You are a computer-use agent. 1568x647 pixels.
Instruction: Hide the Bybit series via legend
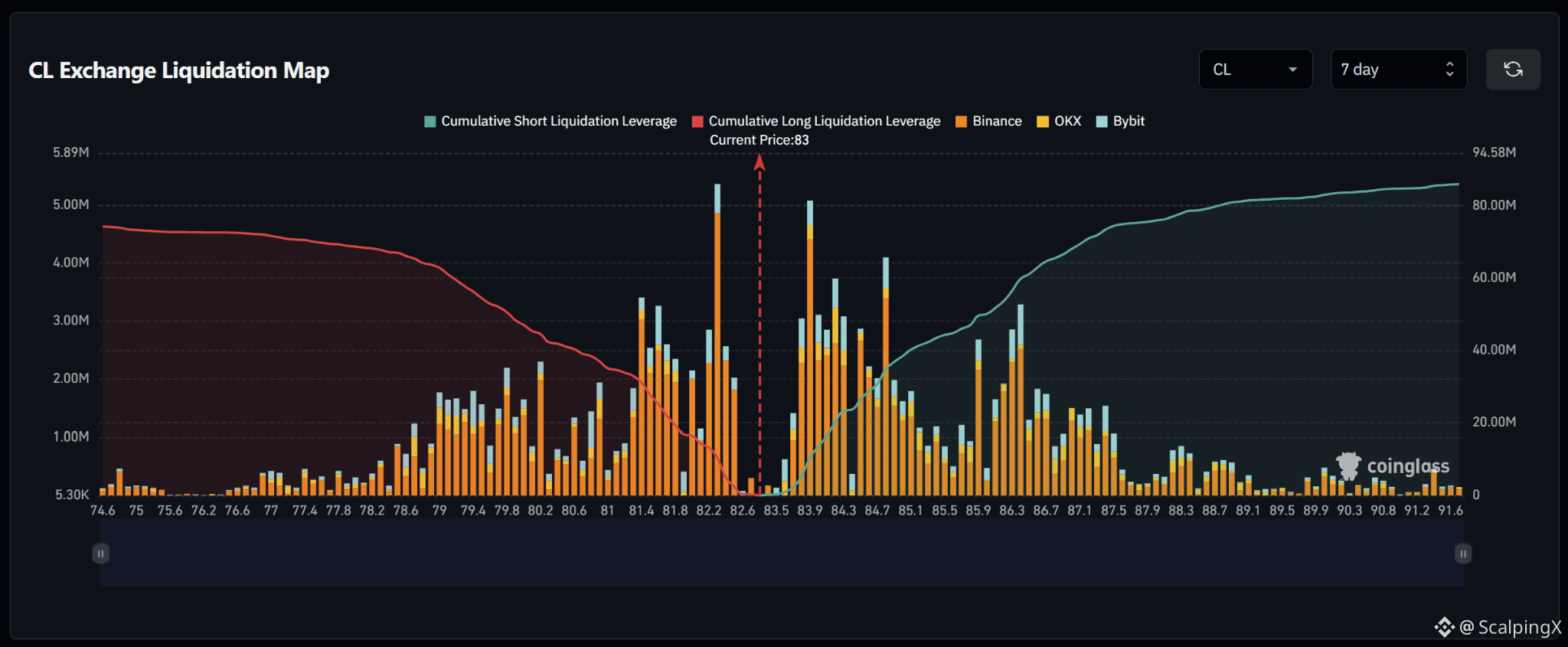[x=1121, y=121]
